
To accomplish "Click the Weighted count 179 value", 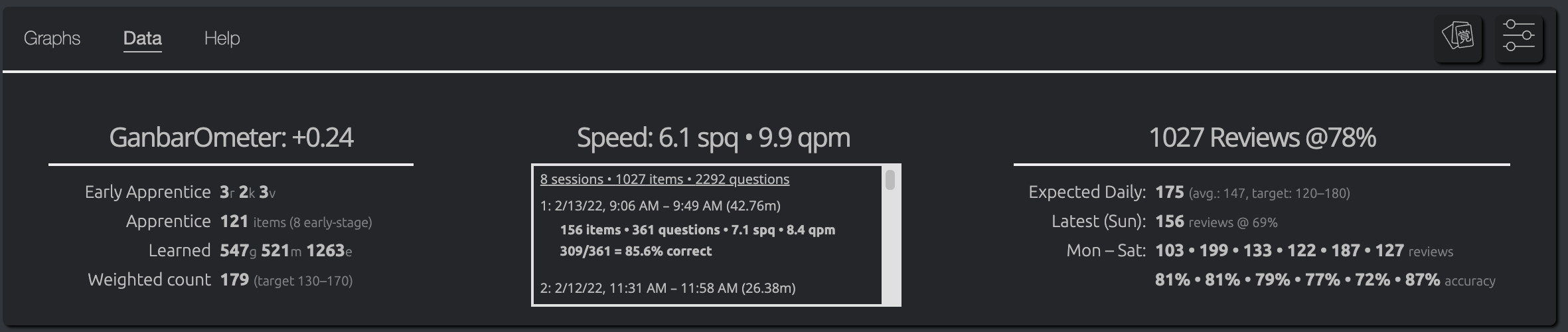I will [x=234, y=280].
